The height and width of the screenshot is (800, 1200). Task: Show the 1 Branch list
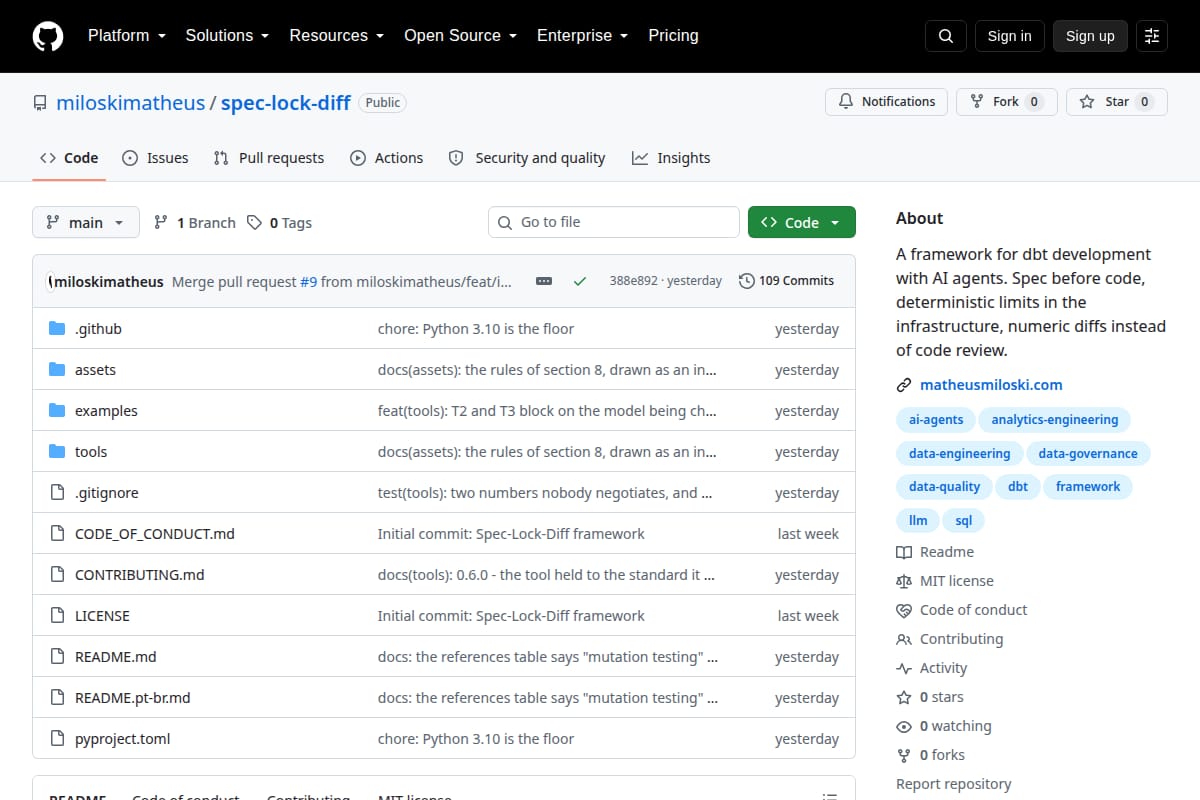(194, 223)
